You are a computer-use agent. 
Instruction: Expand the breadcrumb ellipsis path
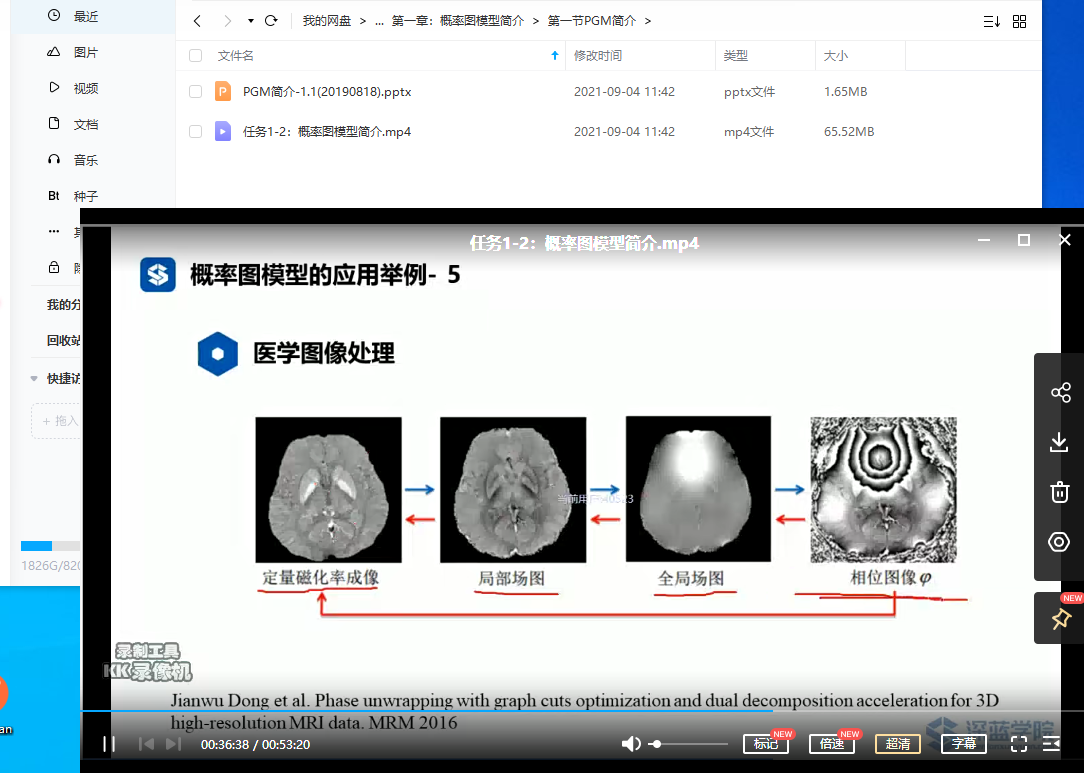379,21
